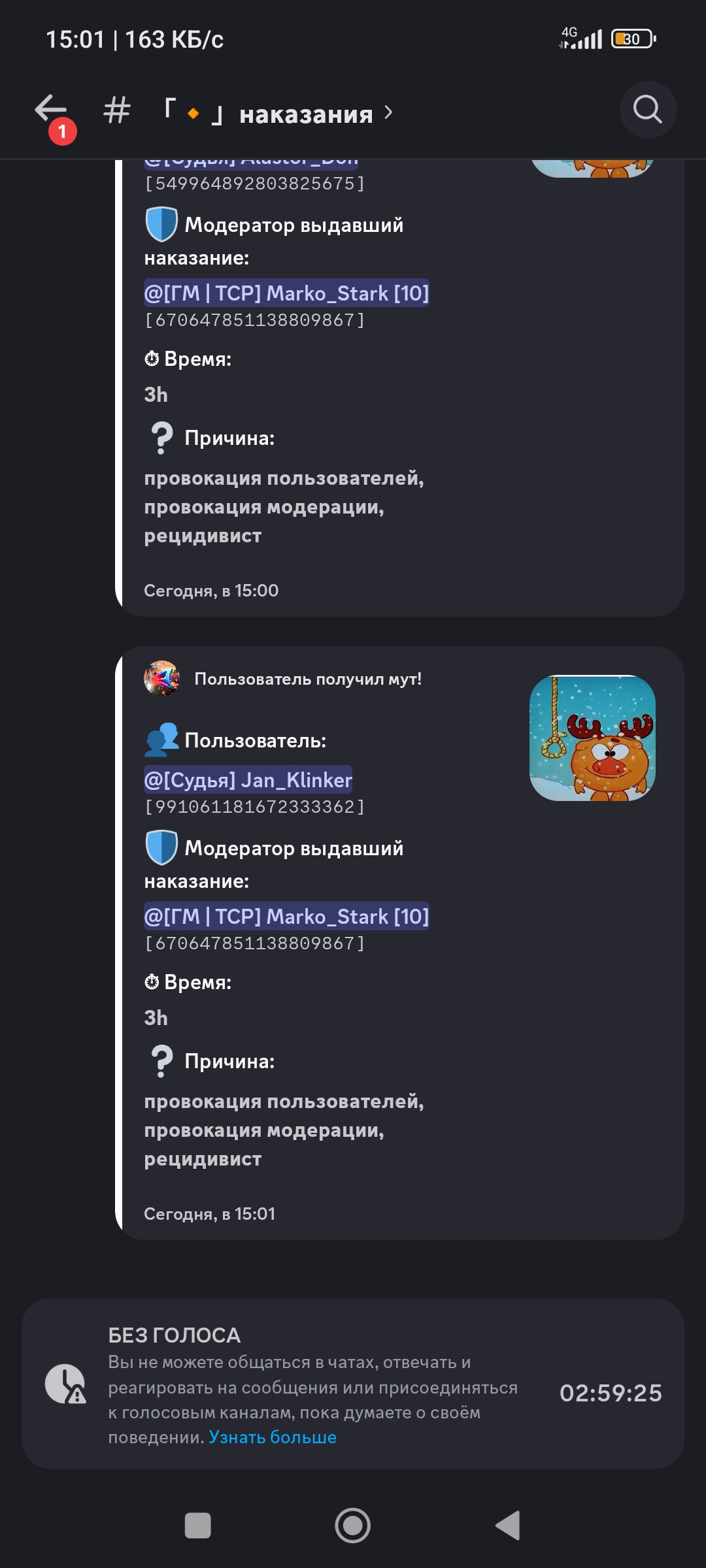This screenshot has width=706, height=1568.
Task: Tap the shield icon in second embed
Action: [161, 847]
